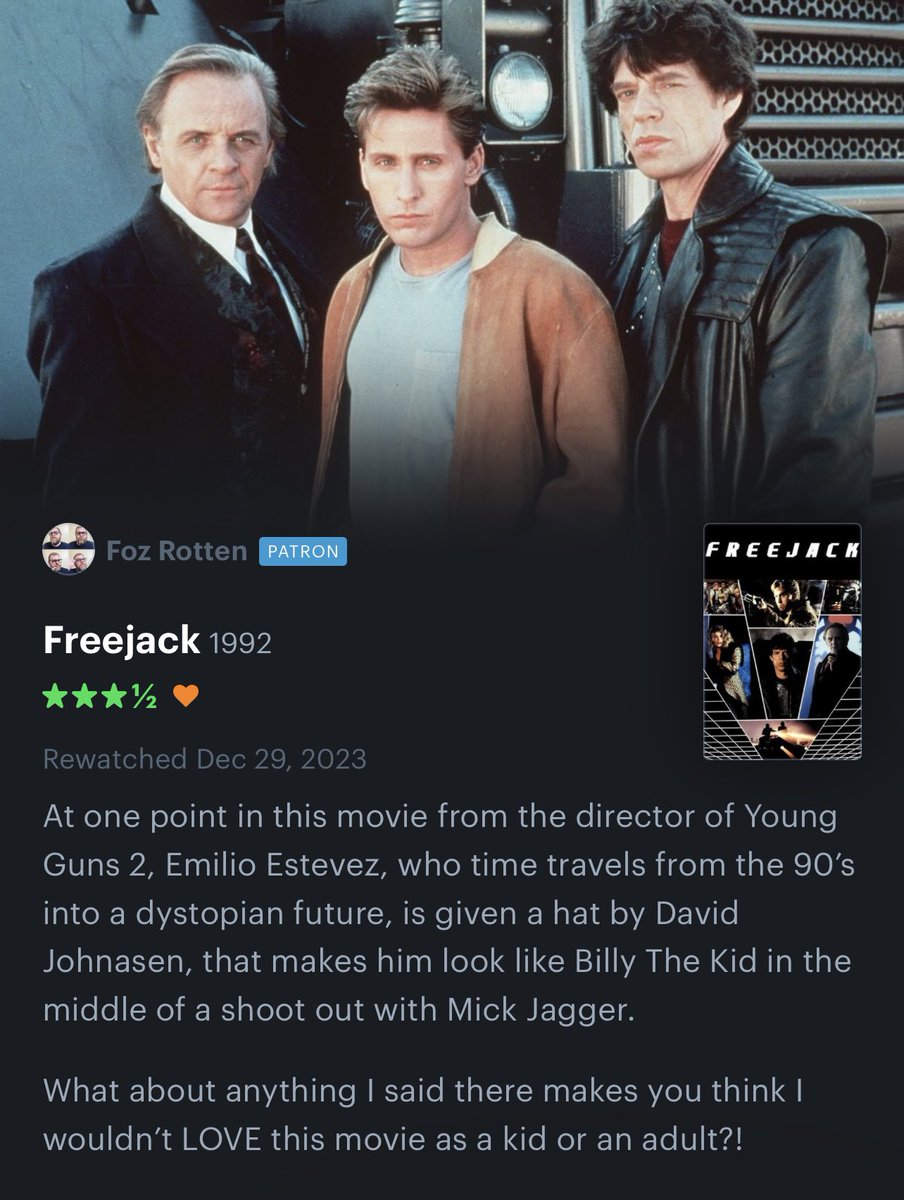Screen dimensions: 904x1200
Task: Open the Foz Rotten username link
Action: coord(176,551)
